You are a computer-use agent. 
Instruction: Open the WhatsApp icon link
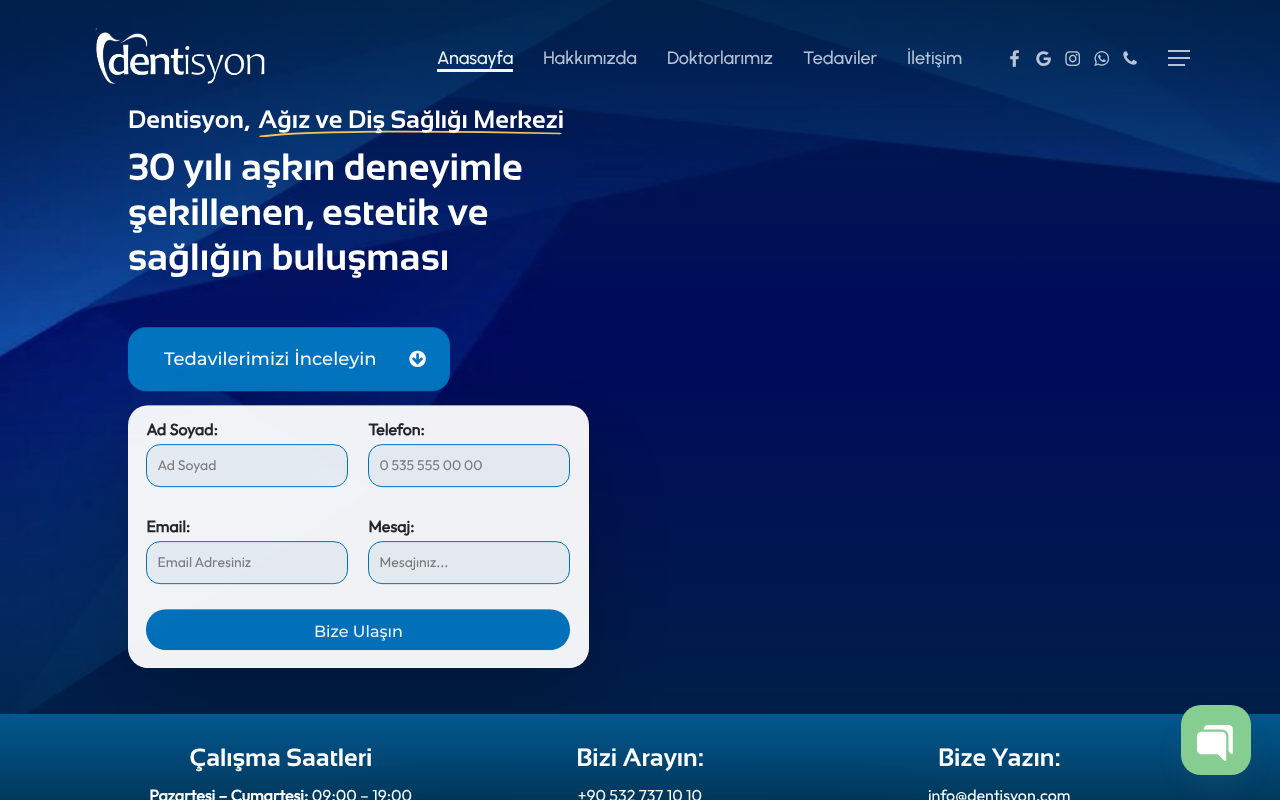coord(1101,58)
